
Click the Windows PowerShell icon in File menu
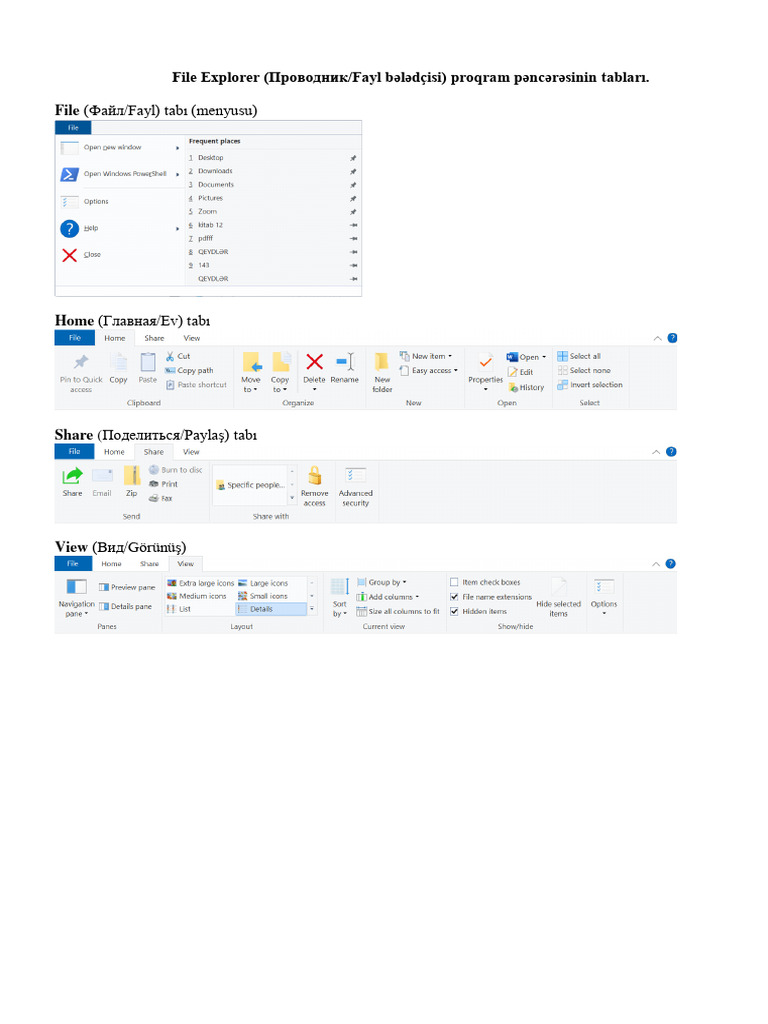click(x=69, y=174)
